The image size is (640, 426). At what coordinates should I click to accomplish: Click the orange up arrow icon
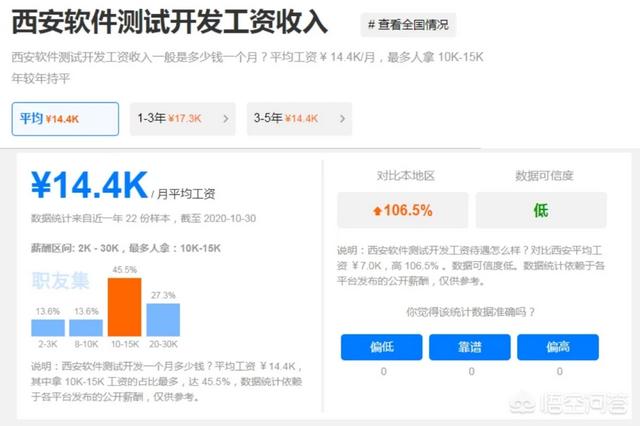coord(377,211)
